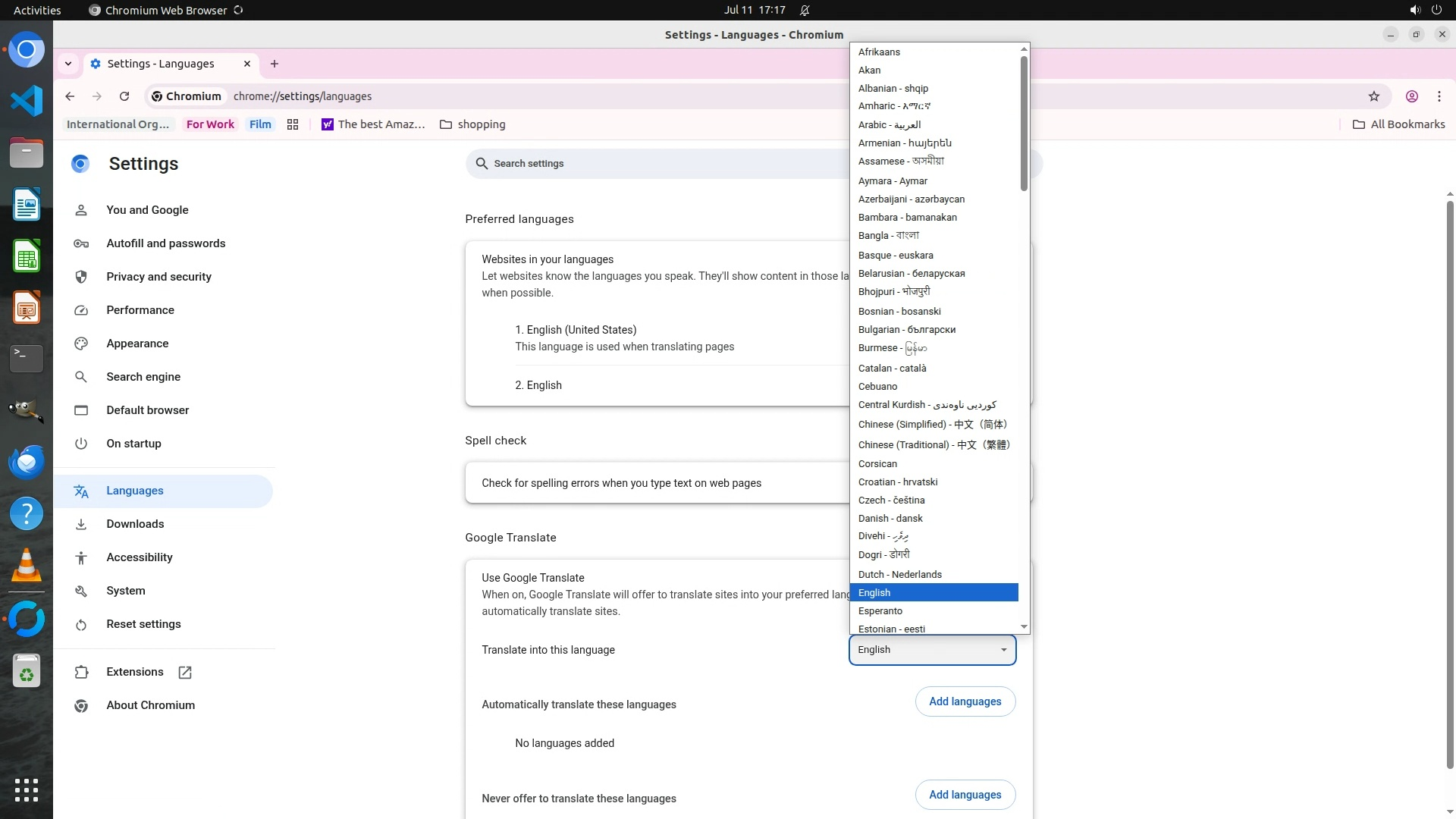Image resolution: width=1456 pixels, height=819 pixels.
Task: Open the tab search chevron button
Action: (68, 64)
